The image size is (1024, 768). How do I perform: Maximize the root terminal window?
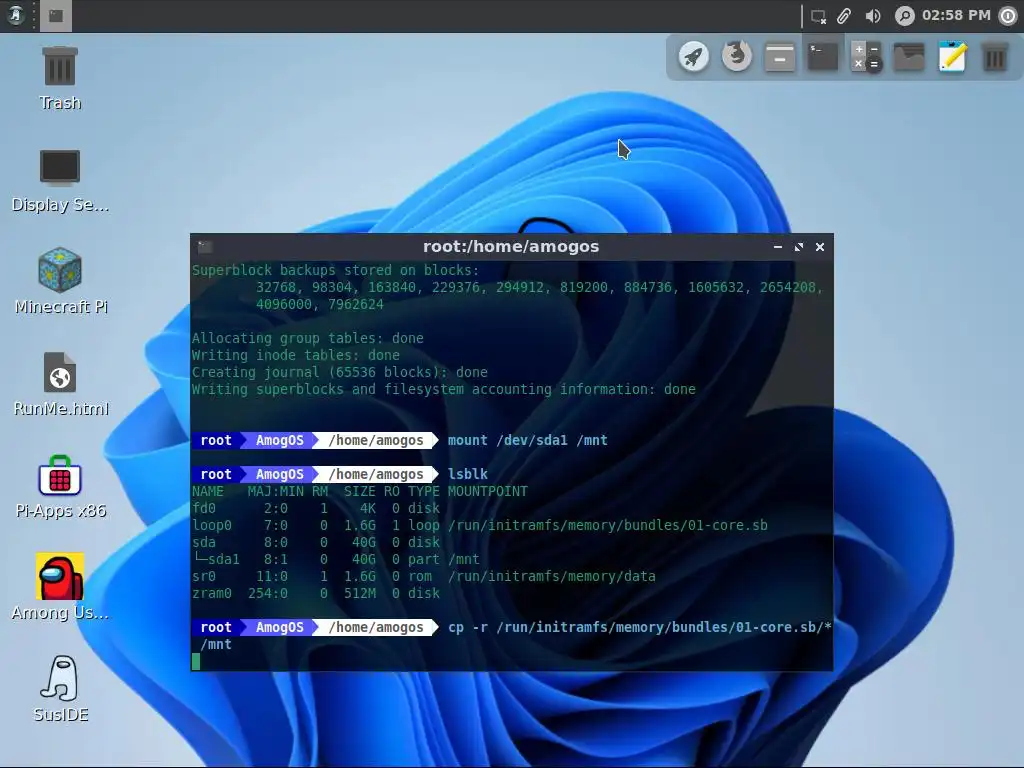tap(799, 247)
